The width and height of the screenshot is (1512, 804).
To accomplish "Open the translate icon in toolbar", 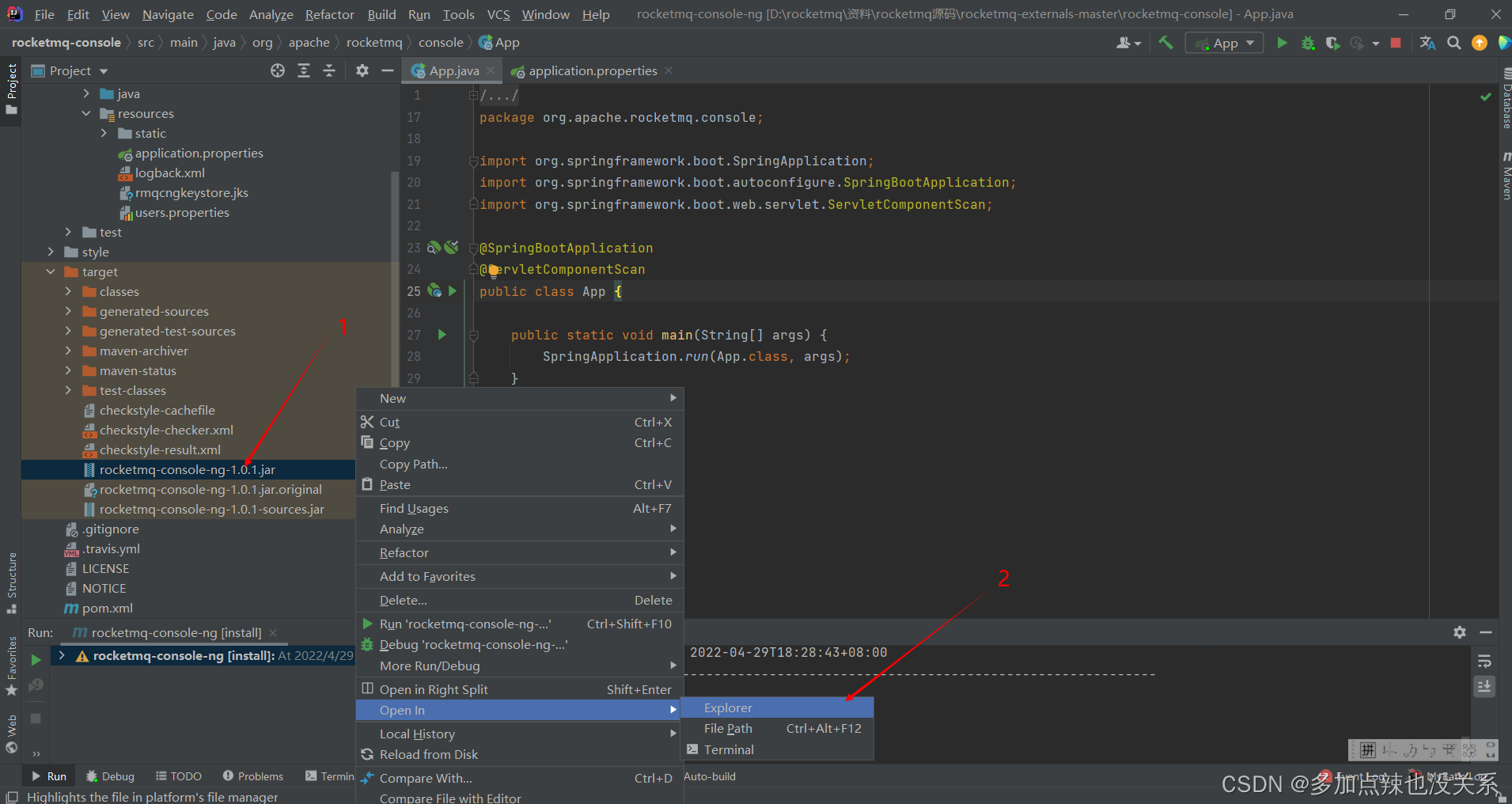I will [x=1427, y=43].
